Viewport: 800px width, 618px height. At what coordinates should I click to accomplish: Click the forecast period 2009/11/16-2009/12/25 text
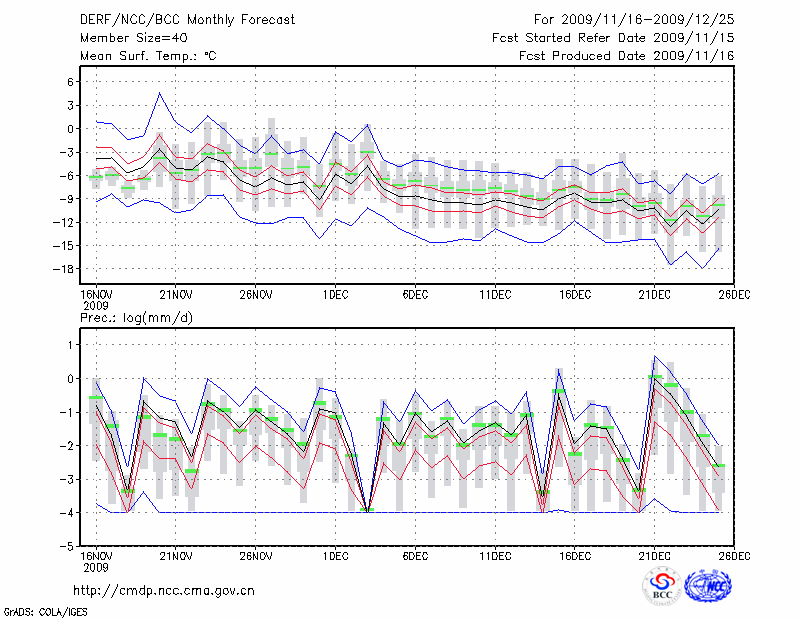[x=634, y=19]
